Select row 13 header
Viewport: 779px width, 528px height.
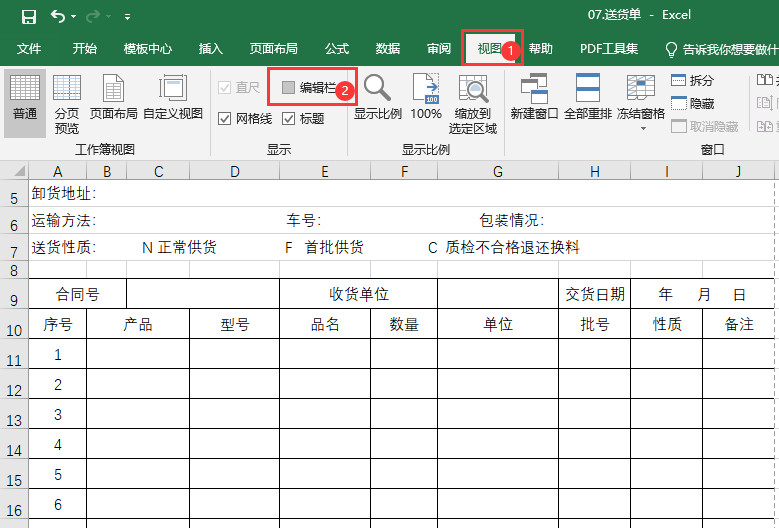pos(14,414)
